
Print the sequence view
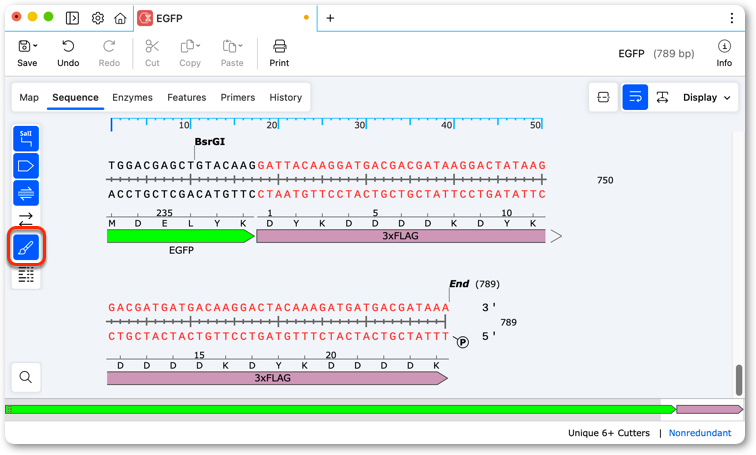pyautogui.click(x=279, y=53)
